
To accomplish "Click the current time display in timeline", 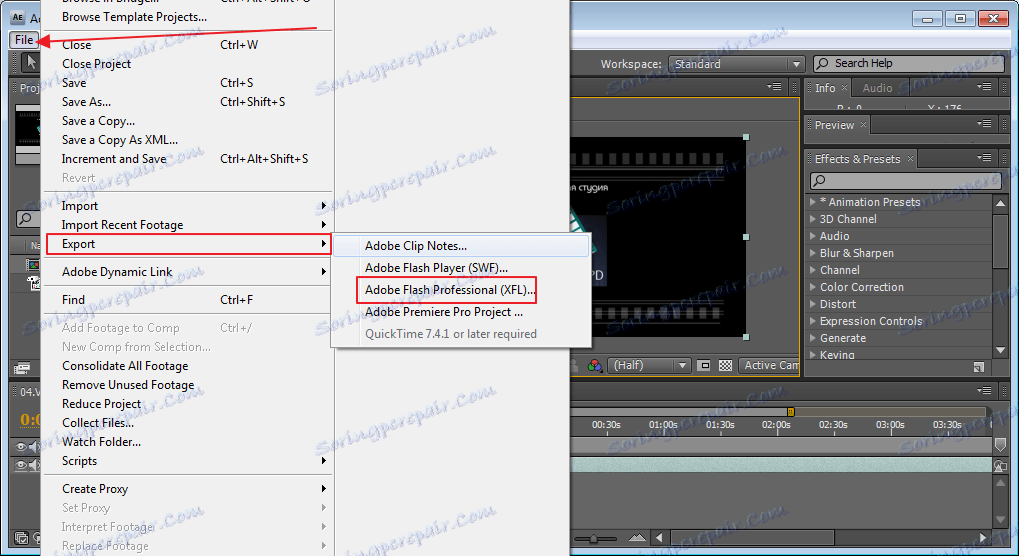I will point(30,420).
